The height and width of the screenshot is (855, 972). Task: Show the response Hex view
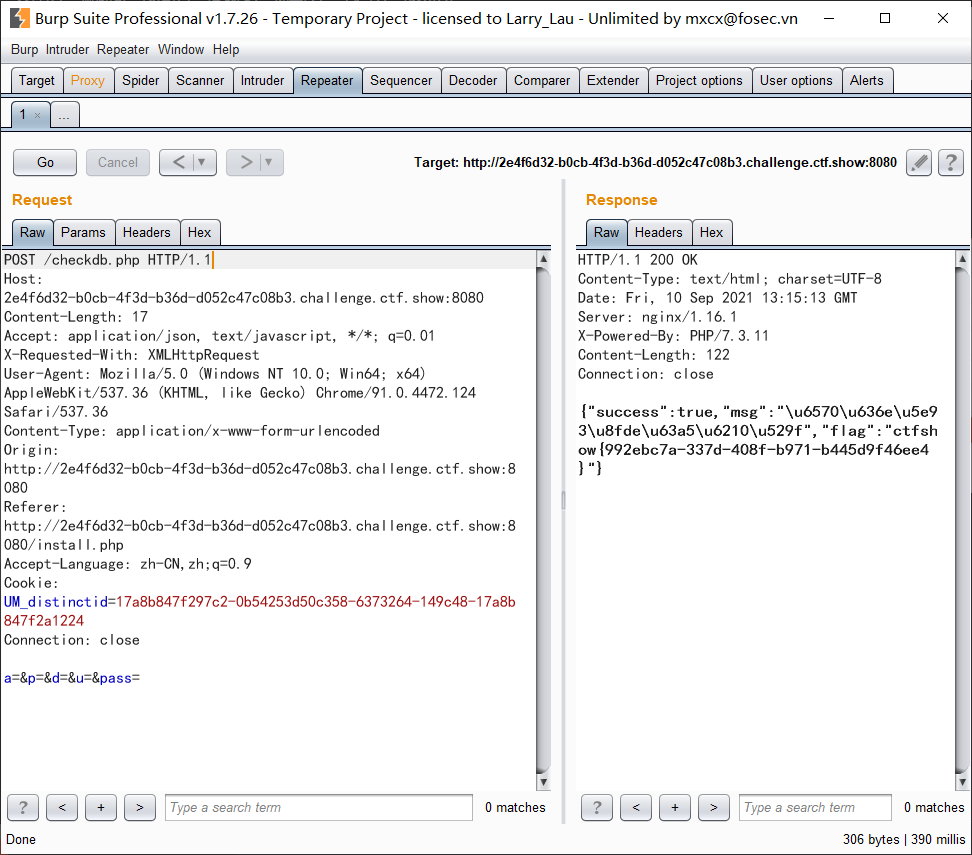pyautogui.click(x=712, y=233)
